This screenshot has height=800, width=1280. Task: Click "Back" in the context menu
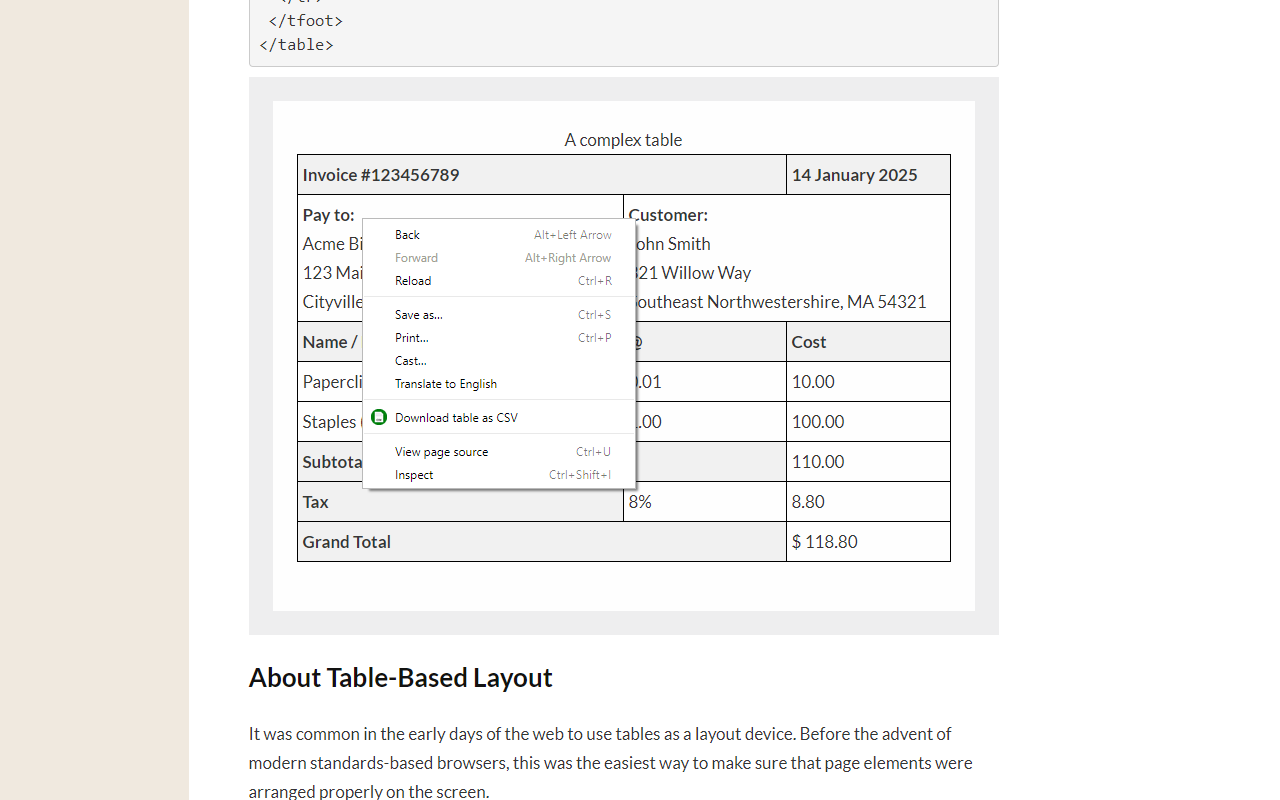(x=406, y=234)
